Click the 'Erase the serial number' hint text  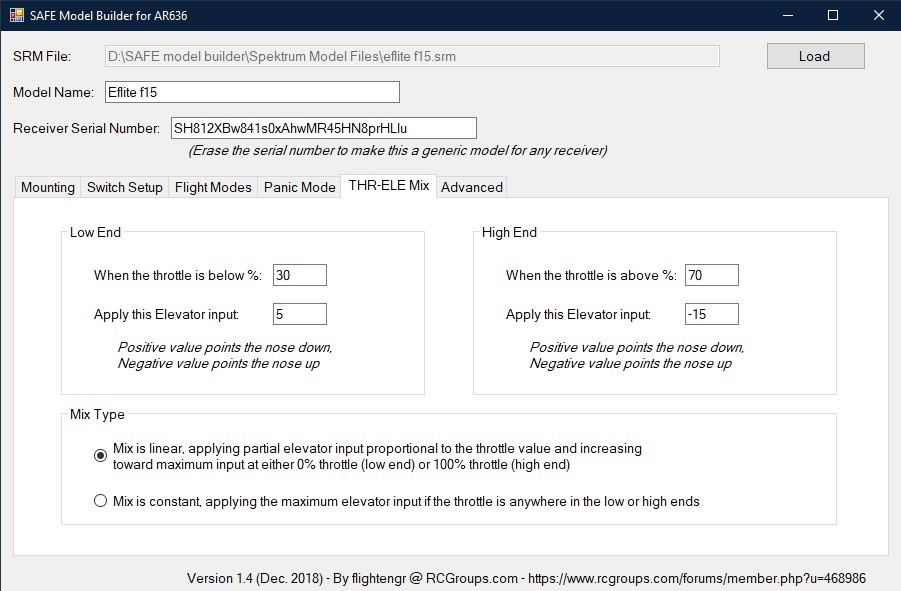click(398, 150)
